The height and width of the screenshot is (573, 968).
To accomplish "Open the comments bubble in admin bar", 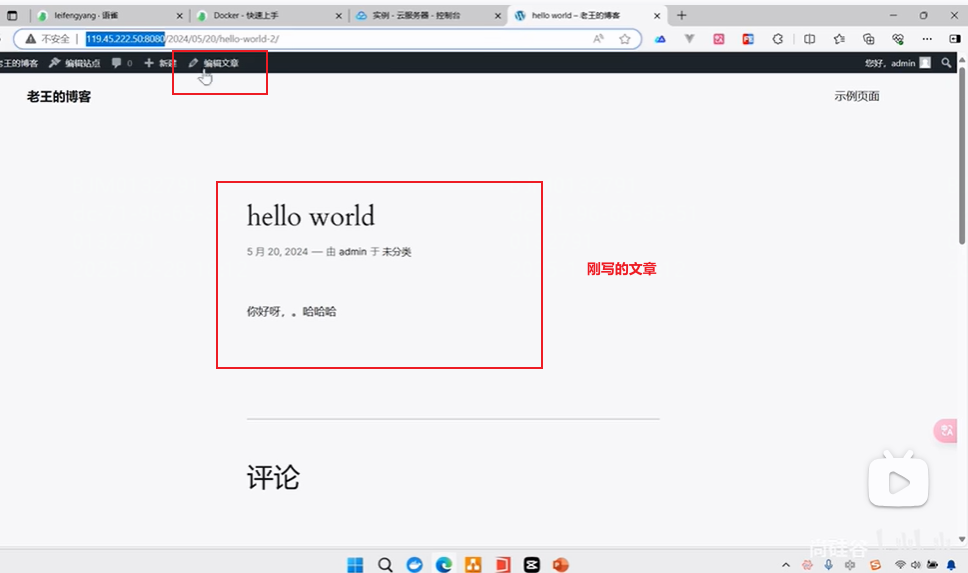I will [122, 63].
